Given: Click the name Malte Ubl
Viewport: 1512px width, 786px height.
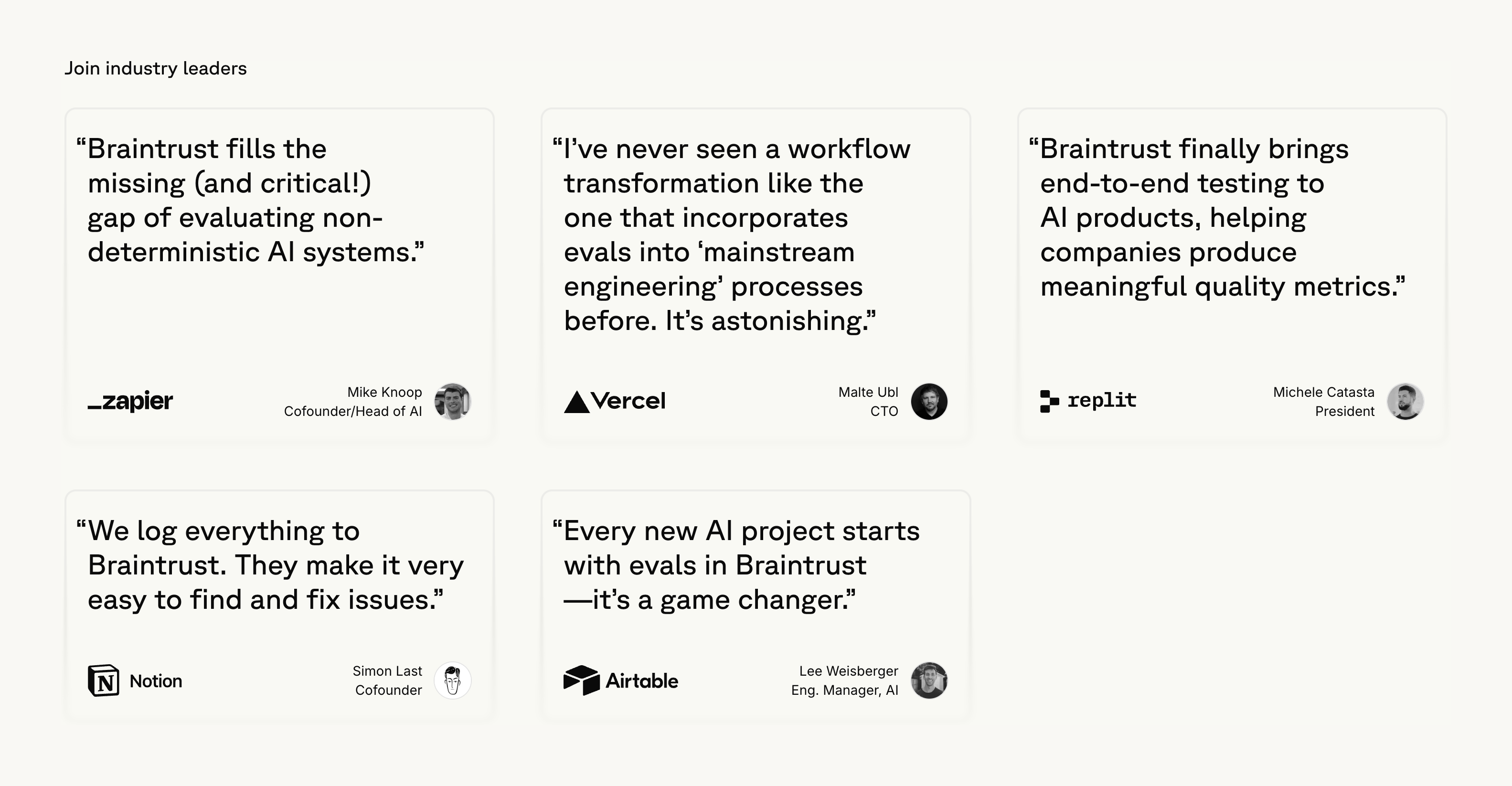Looking at the screenshot, I should [x=868, y=392].
